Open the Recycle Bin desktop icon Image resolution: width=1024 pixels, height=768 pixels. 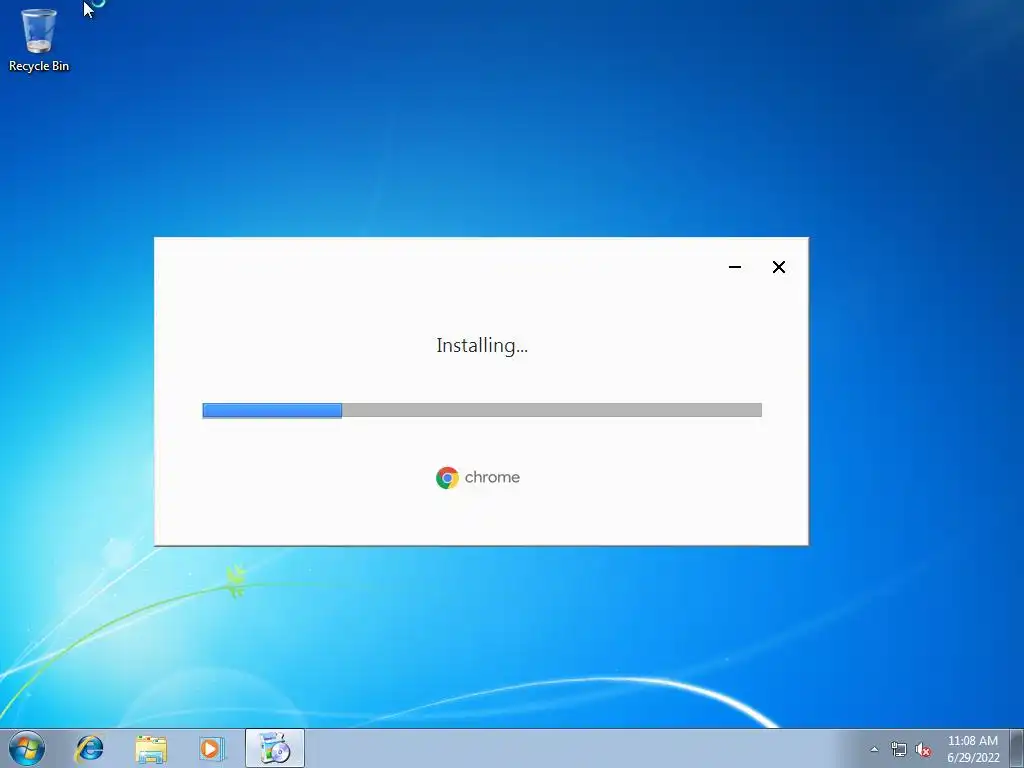coord(39,40)
